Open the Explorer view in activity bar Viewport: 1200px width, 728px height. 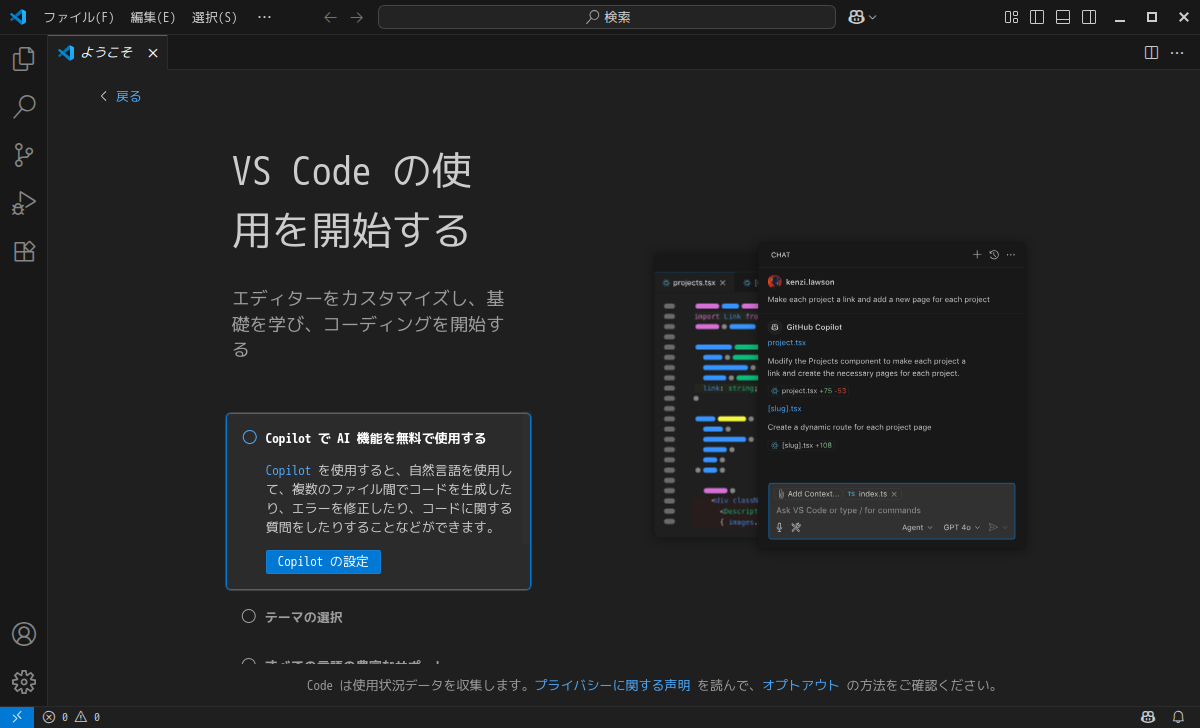(x=24, y=59)
